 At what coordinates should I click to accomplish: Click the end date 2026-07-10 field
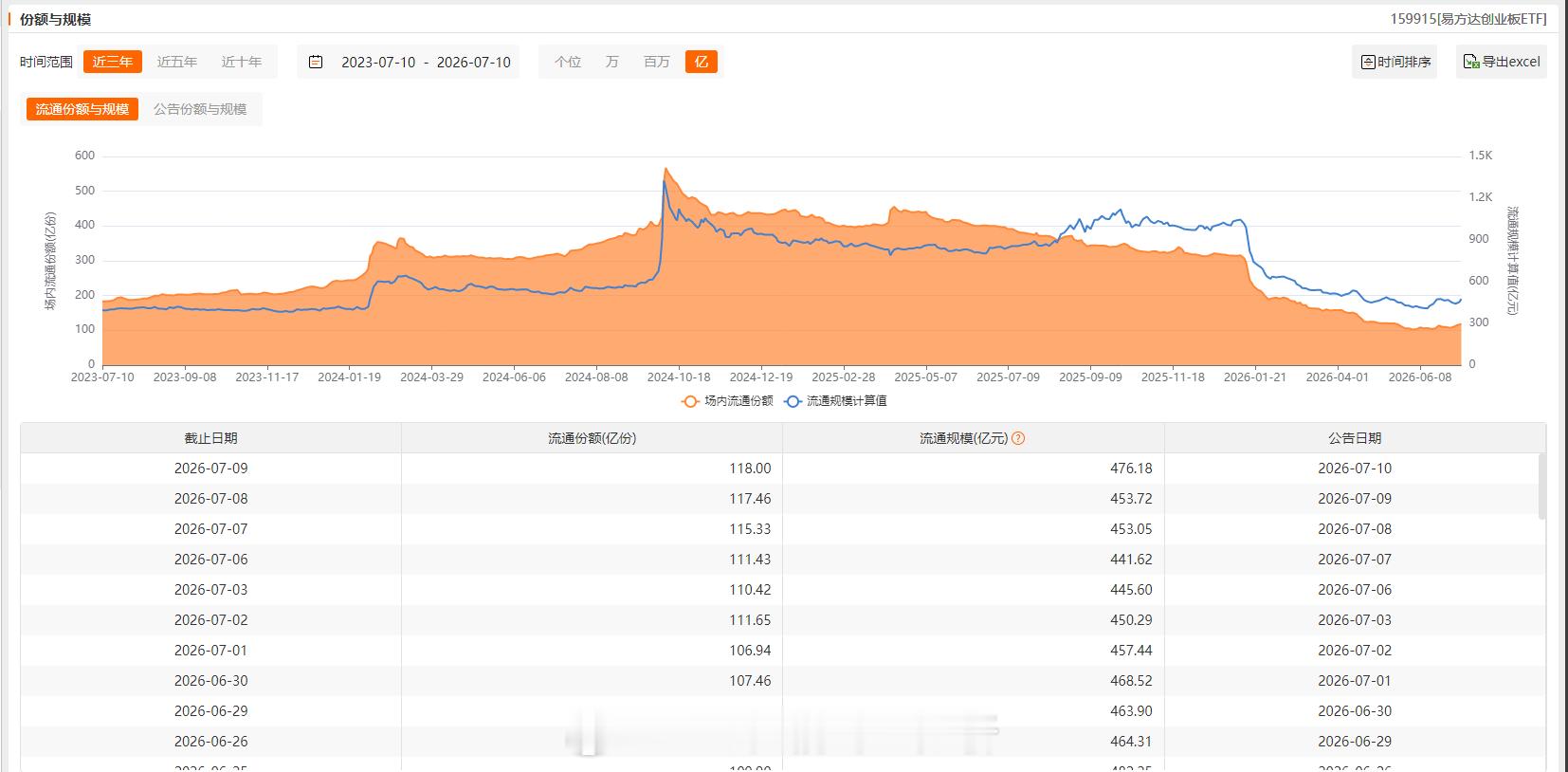474,62
